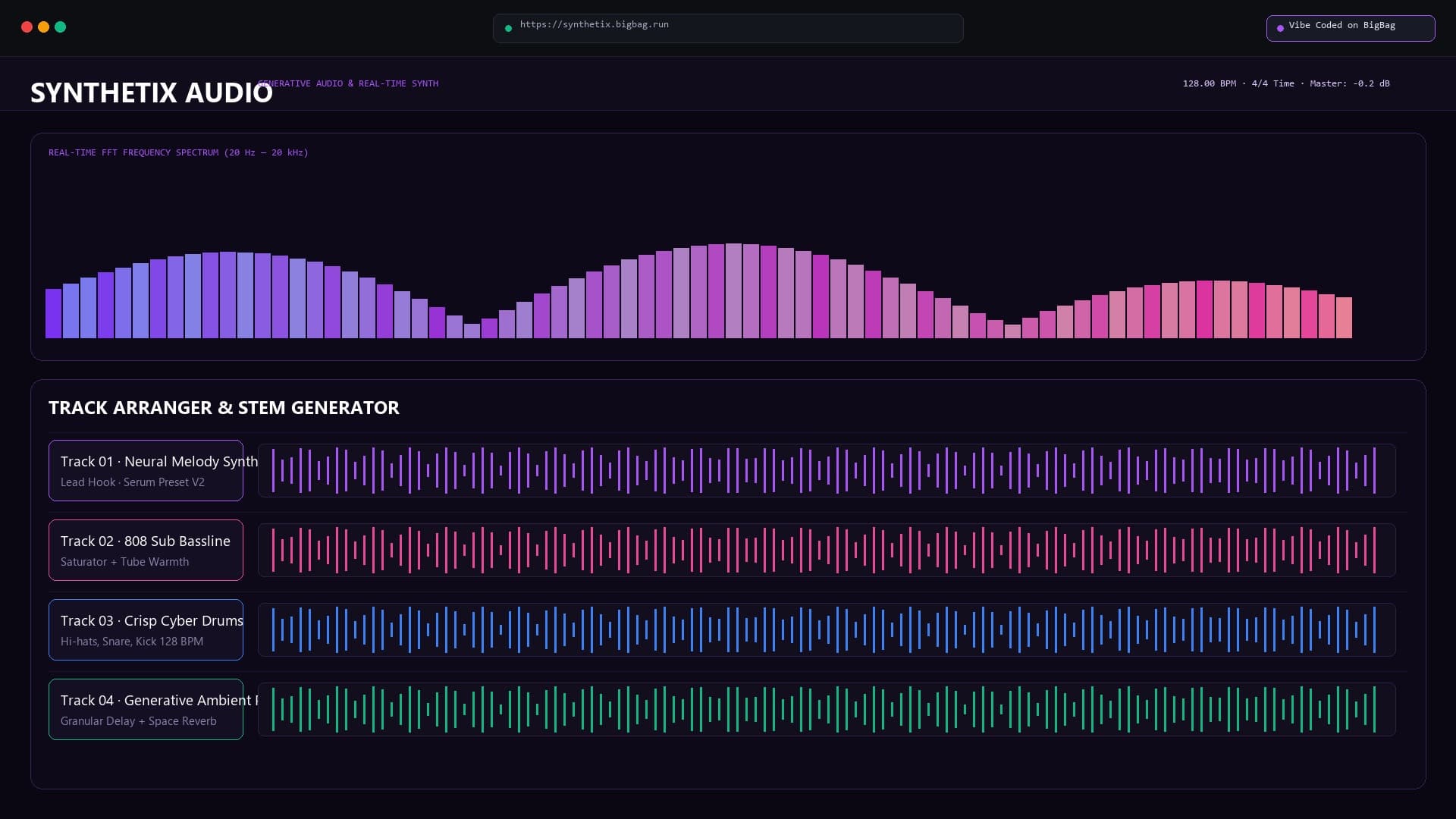Click the green maximize window dot
Image resolution: width=1456 pixels, height=819 pixels.
(61, 27)
